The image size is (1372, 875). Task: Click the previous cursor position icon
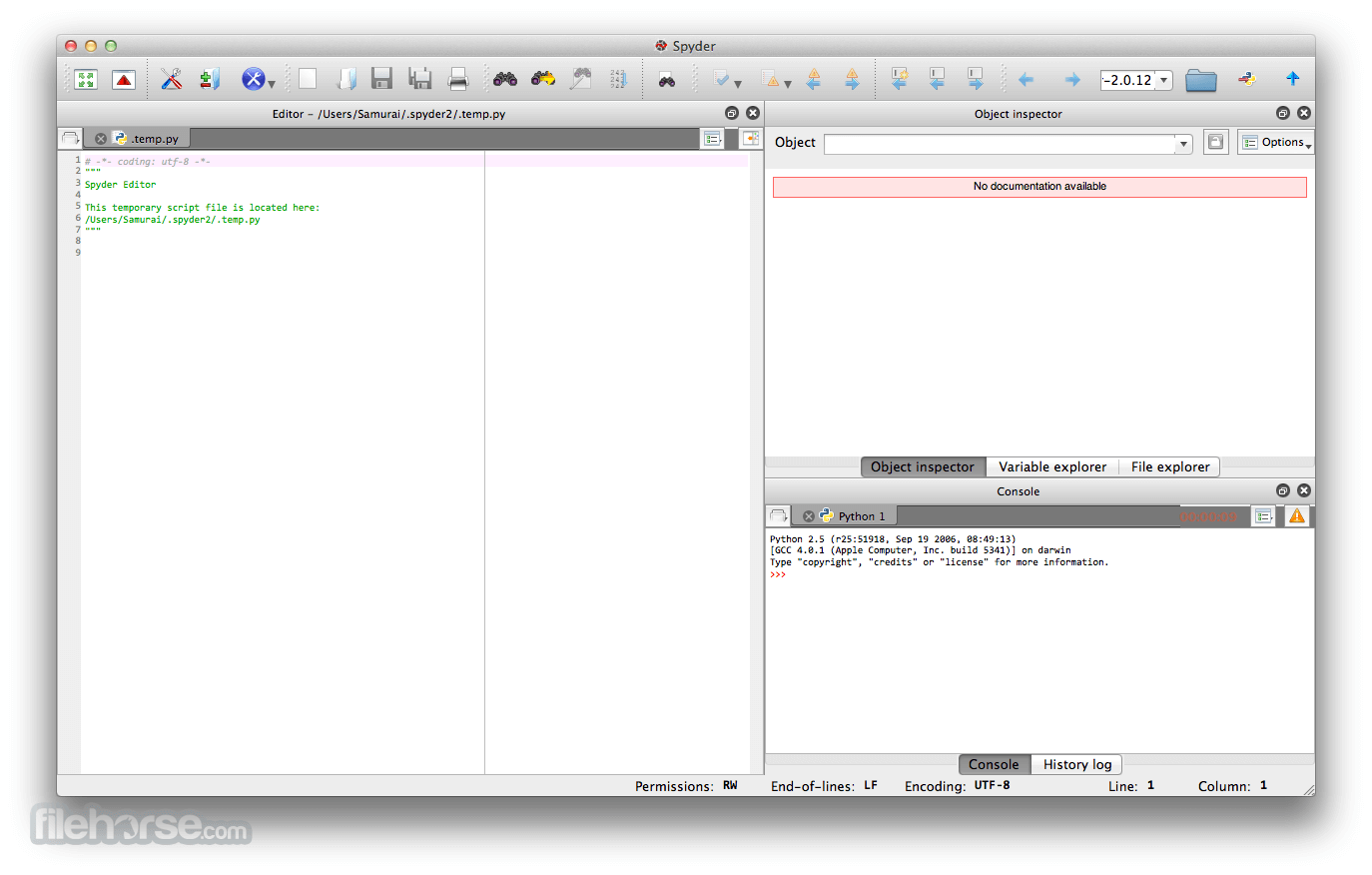click(x=937, y=79)
